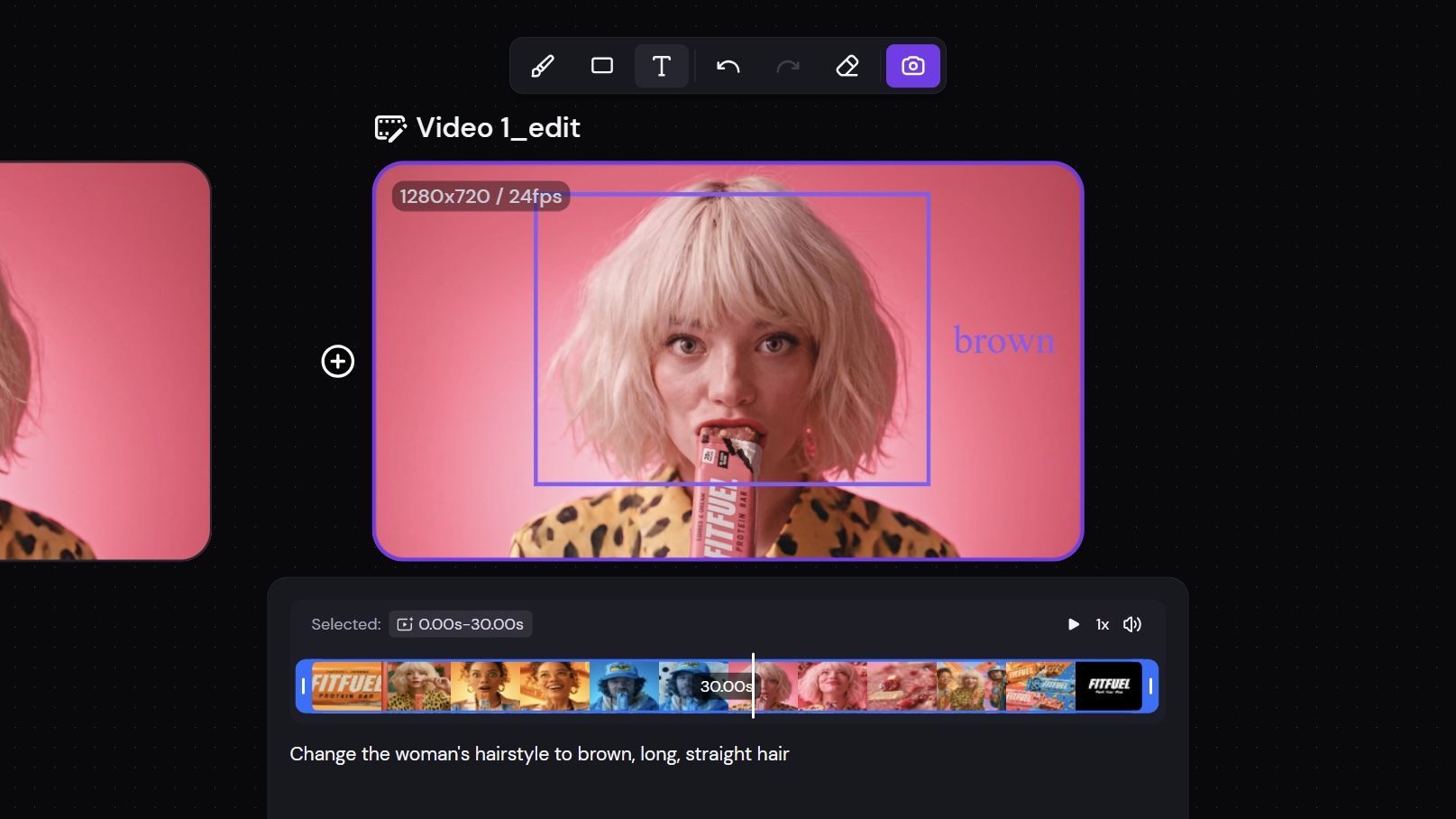
Task: Click the Video 1_edit clip icon
Action: [390, 128]
